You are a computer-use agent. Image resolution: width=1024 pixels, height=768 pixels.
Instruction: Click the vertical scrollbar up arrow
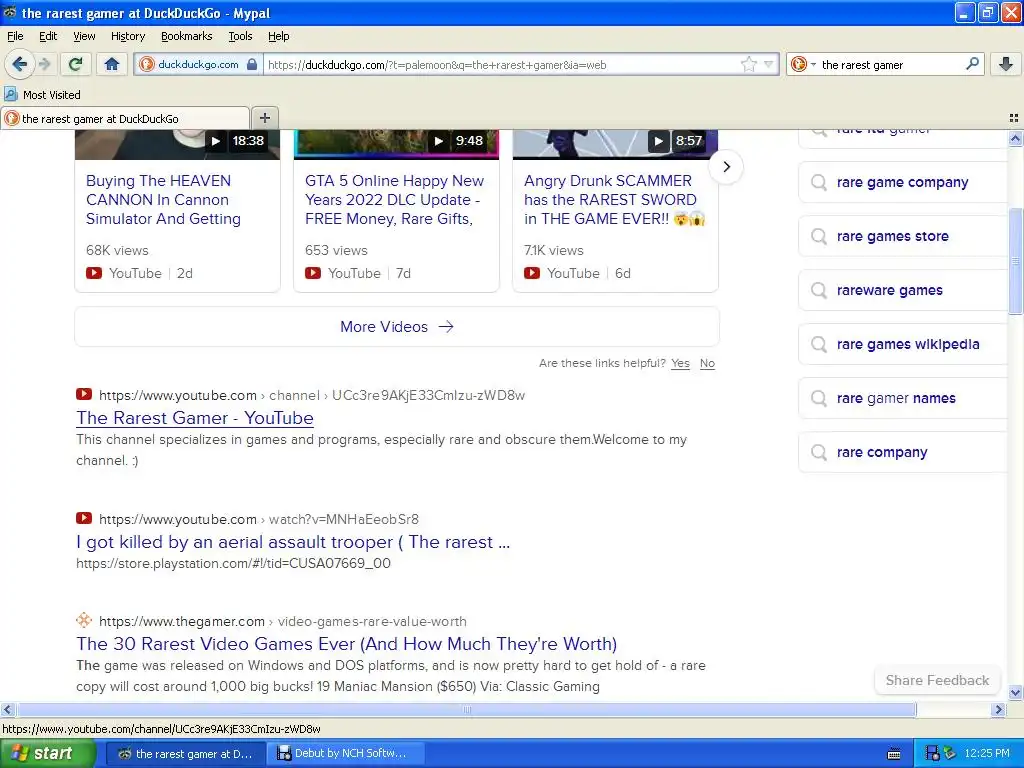click(x=1015, y=138)
